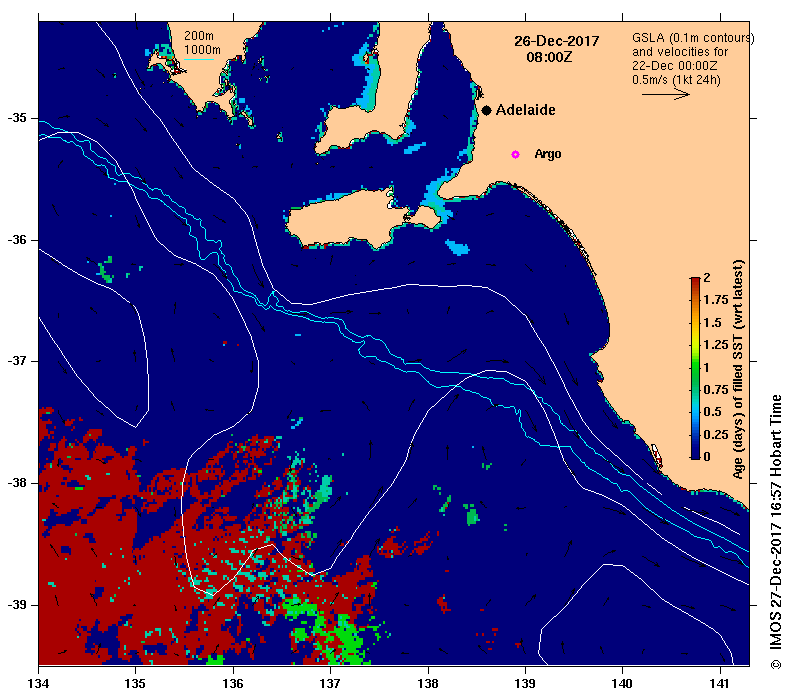Click the Argo legend label
Viewport: 791px width, 700px height.
coord(547,154)
